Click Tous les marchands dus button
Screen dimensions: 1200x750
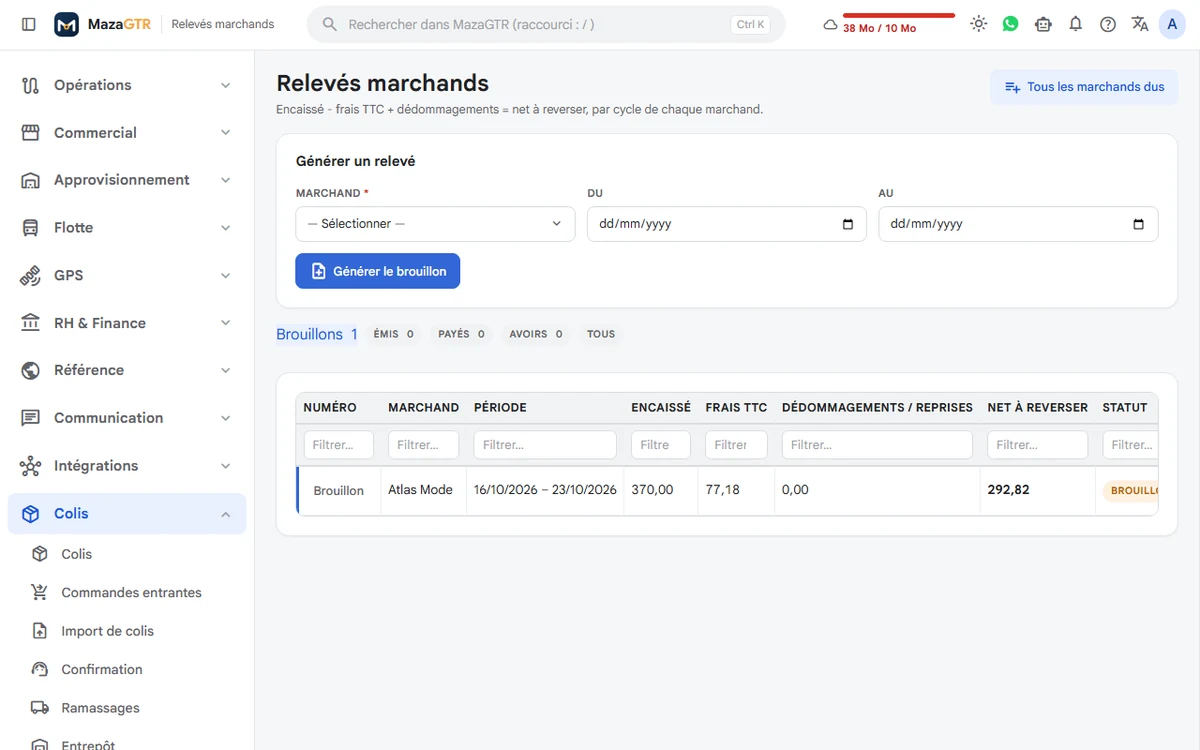(1084, 87)
